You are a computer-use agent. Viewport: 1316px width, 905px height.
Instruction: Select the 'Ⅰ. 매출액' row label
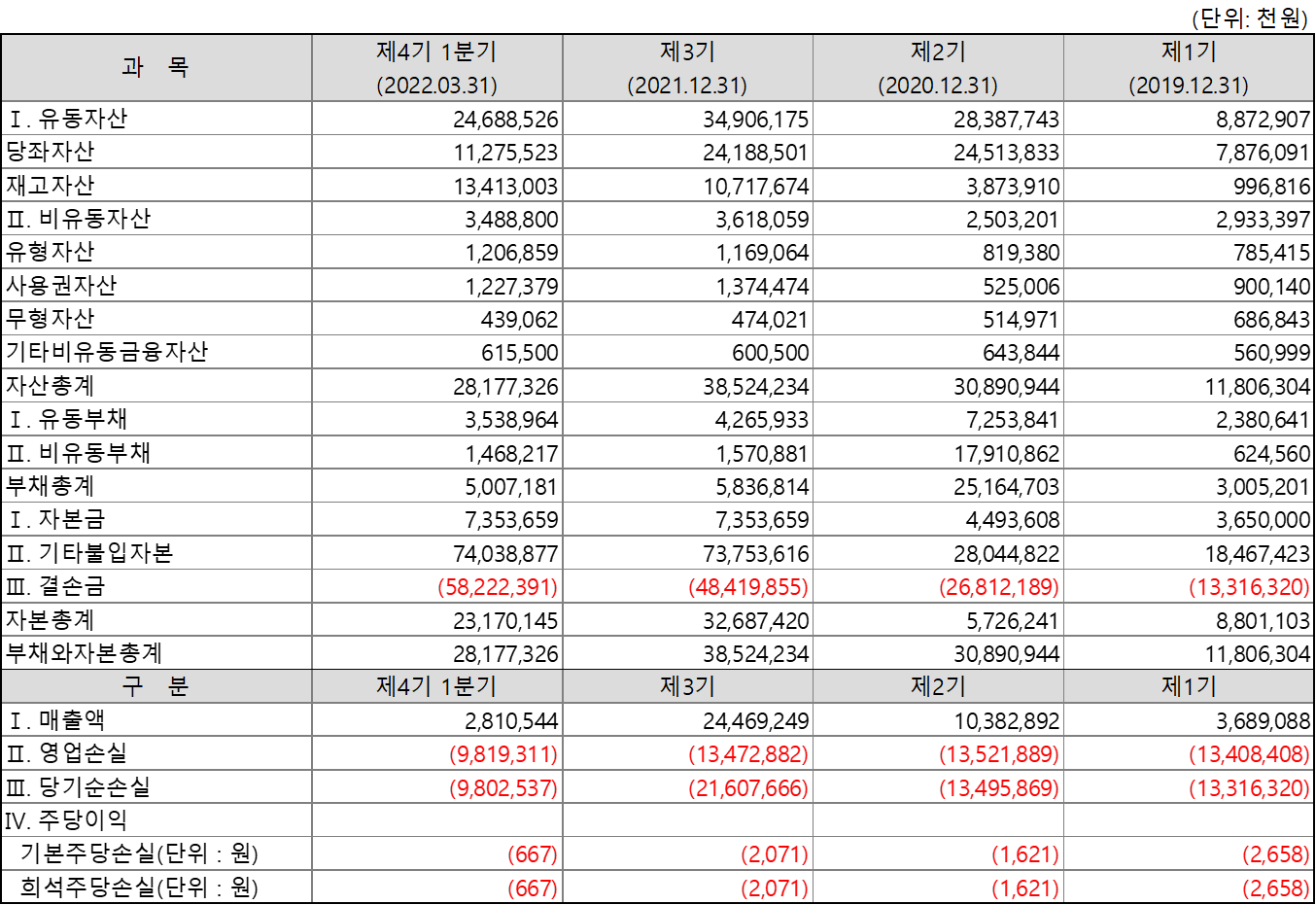[55, 720]
